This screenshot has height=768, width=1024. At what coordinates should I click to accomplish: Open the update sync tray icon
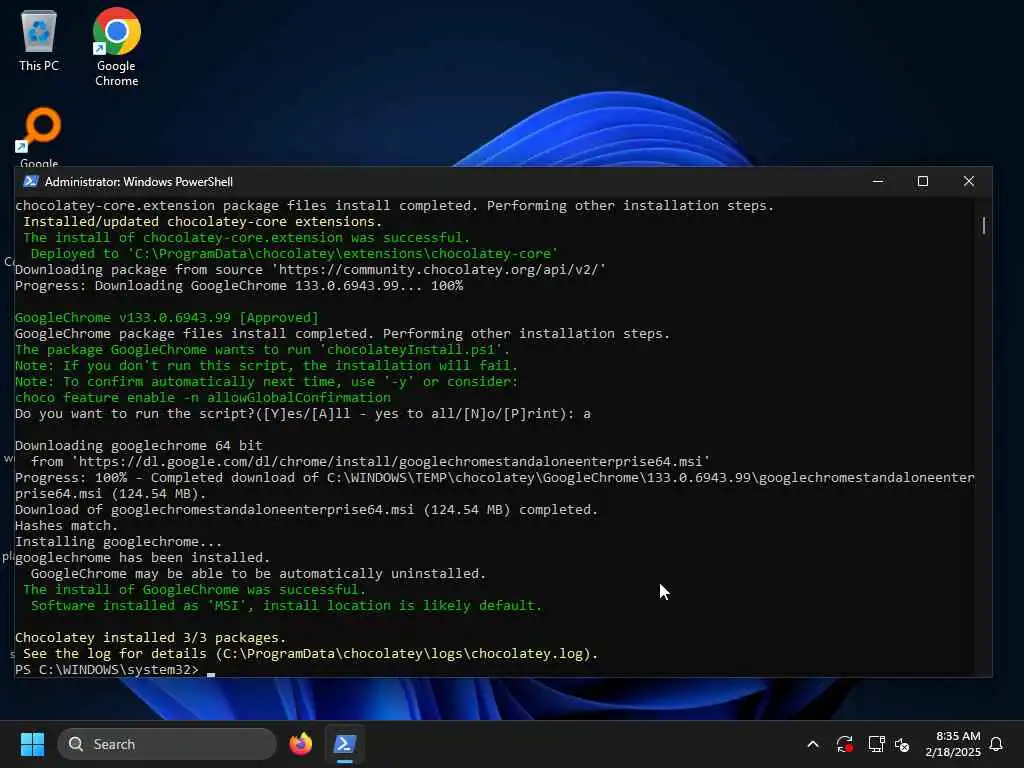pyautogui.click(x=844, y=744)
